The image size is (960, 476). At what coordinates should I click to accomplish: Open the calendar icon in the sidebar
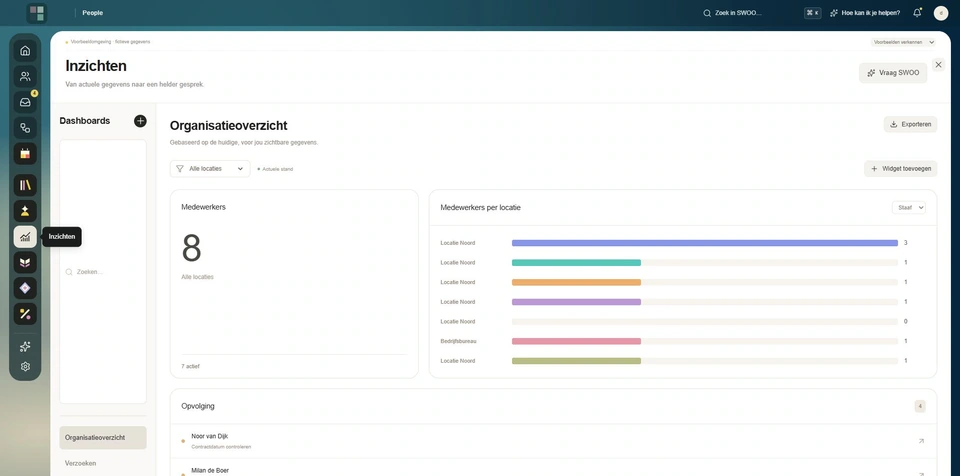coord(25,154)
